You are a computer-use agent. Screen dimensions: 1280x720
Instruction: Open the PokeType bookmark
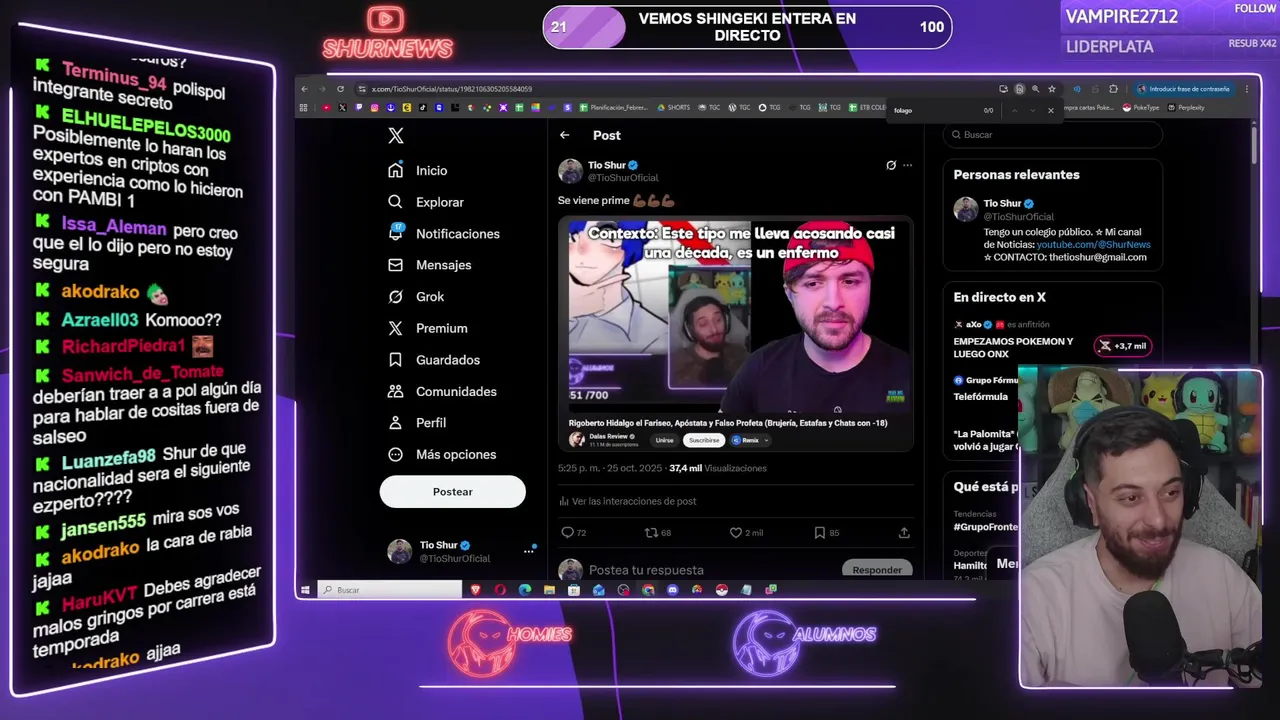click(1141, 107)
